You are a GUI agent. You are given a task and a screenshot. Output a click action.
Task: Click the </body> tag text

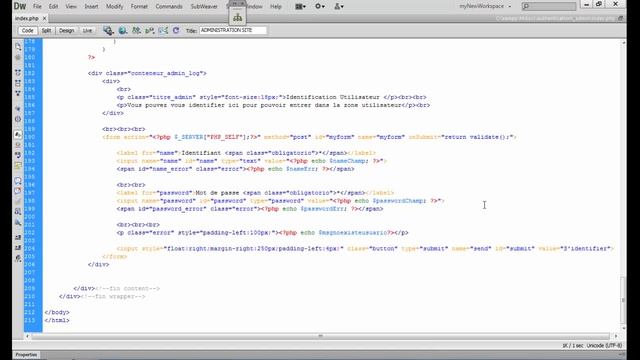pos(57,312)
